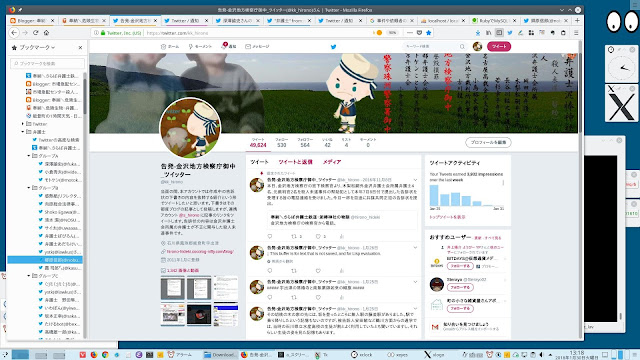
Task: Close the bookmarks sidebar with X
Action: click(x=80, y=48)
